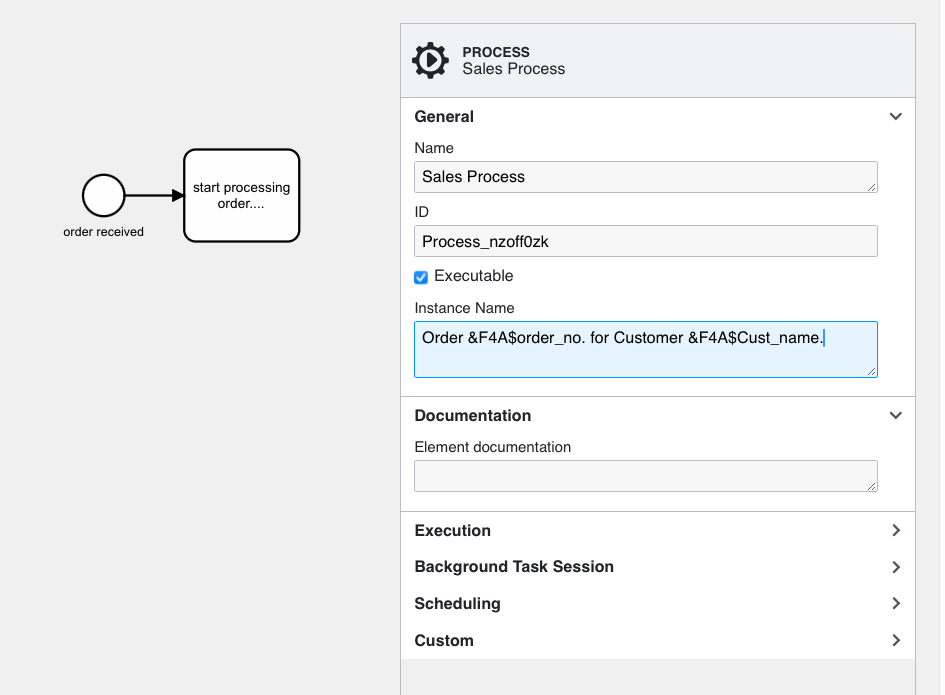Expand the Background Task Session section
Image resolution: width=945 pixels, height=695 pixels.
[658, 567]
